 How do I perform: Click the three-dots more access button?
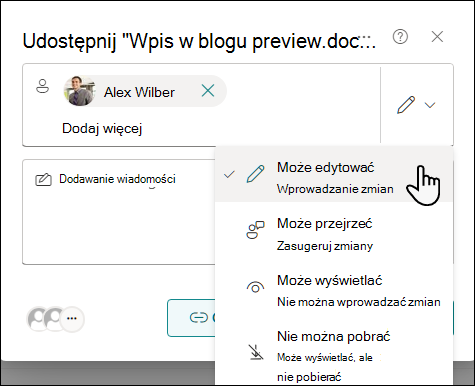(x=72, y=319)
